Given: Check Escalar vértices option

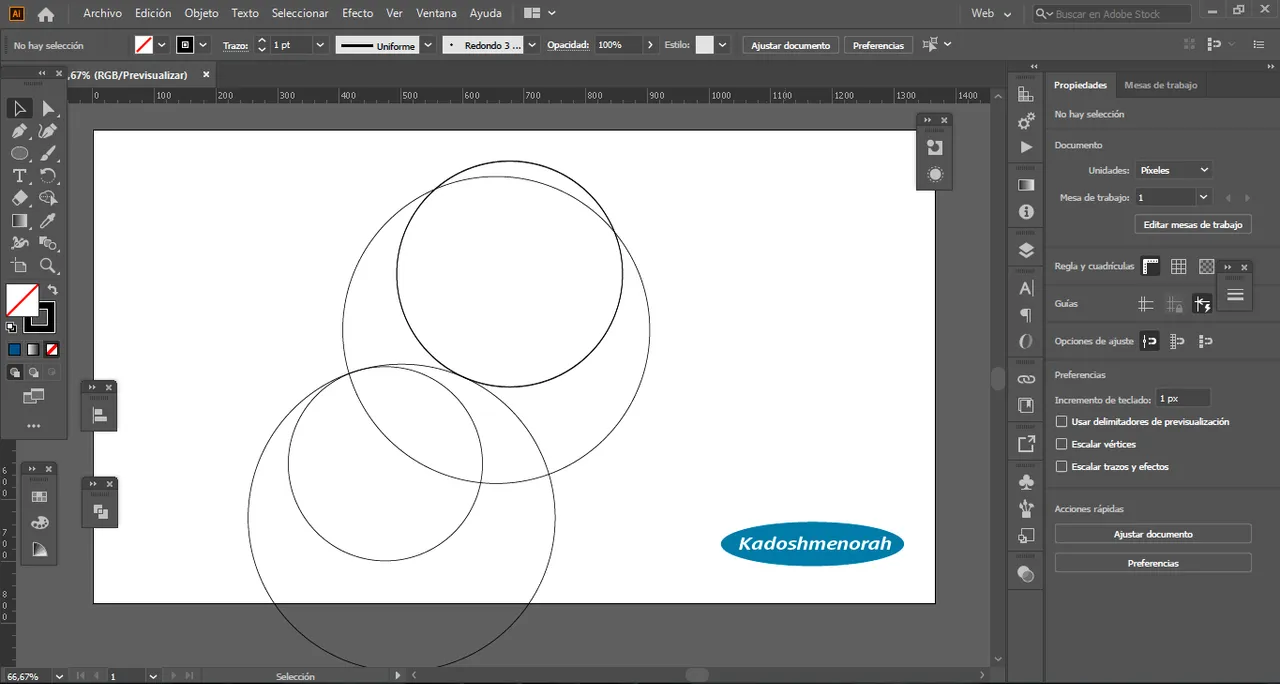Looking at the screenshot, I should tap(1062, 444).
